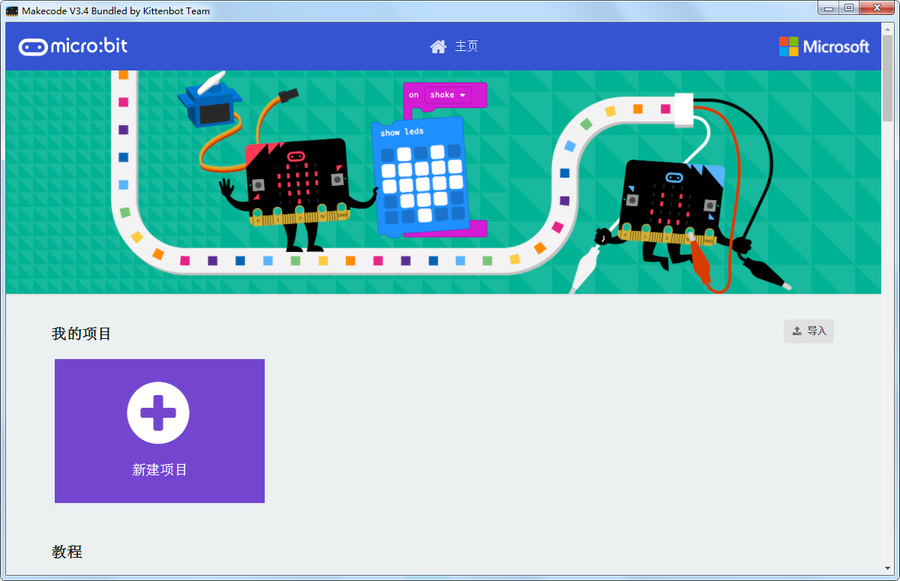The width and height of the screenshot is (900, 581).
Task: Click the 'on shake' block in banner
Action: click(x=445, y=95)
